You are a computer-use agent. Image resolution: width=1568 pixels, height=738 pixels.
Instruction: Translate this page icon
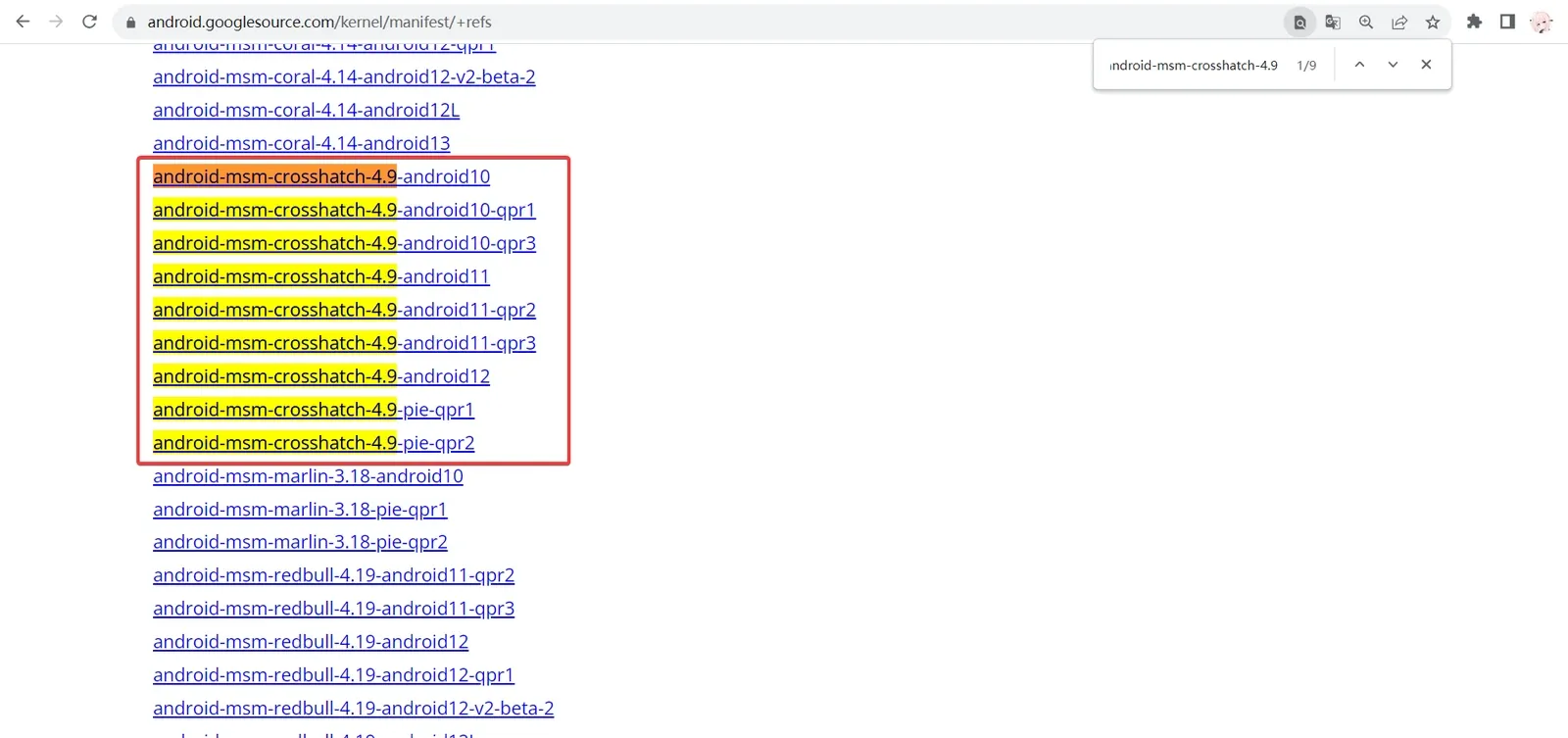click(x=1333, y=22)
